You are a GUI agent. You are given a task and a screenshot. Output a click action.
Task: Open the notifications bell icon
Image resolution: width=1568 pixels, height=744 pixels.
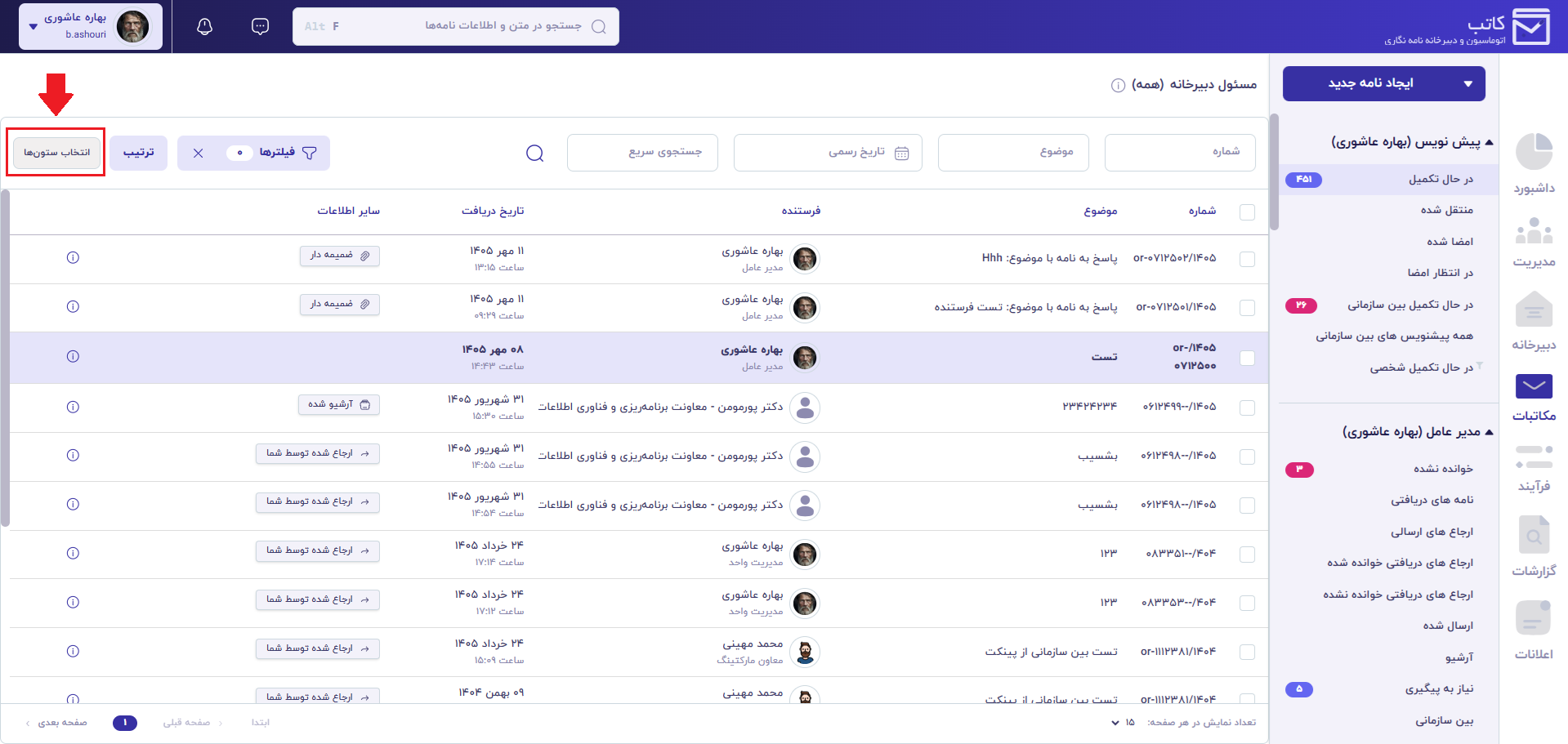point(205,27)
